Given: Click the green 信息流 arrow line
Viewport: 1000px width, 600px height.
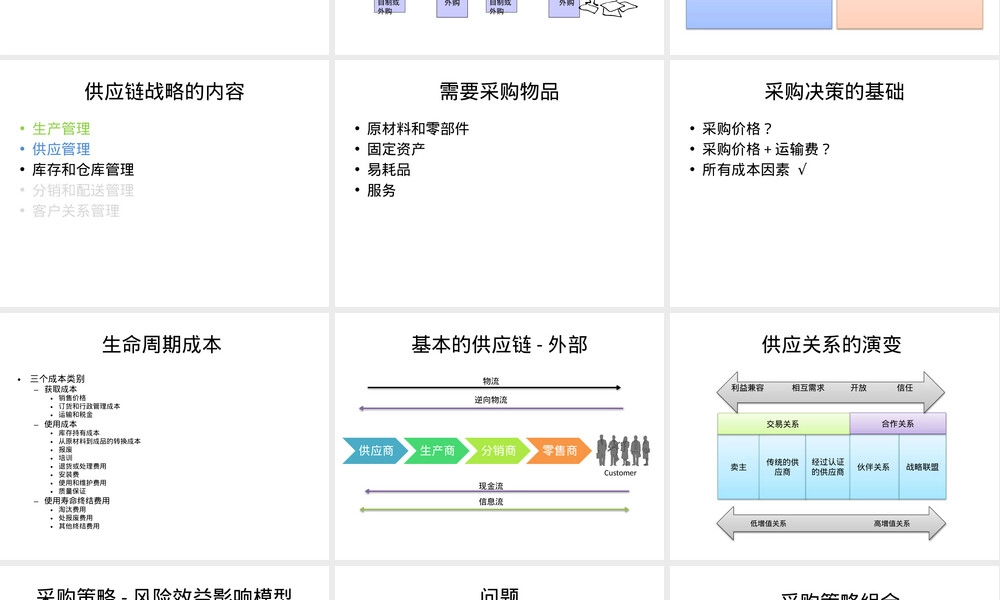Looking at the screenshot, I should coord(494,510).
